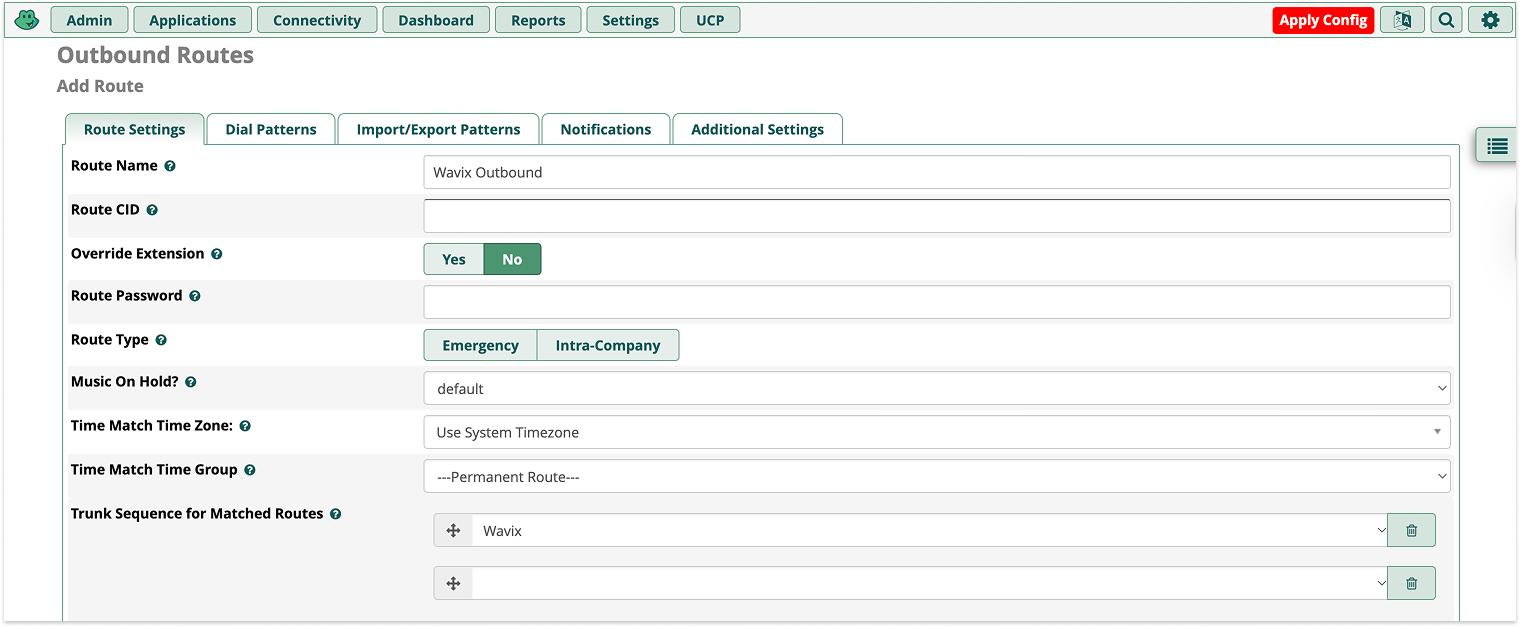Select Intra-Company route type
The height and width of the screenshot is (627, 1520).
(x=608, y=344)
